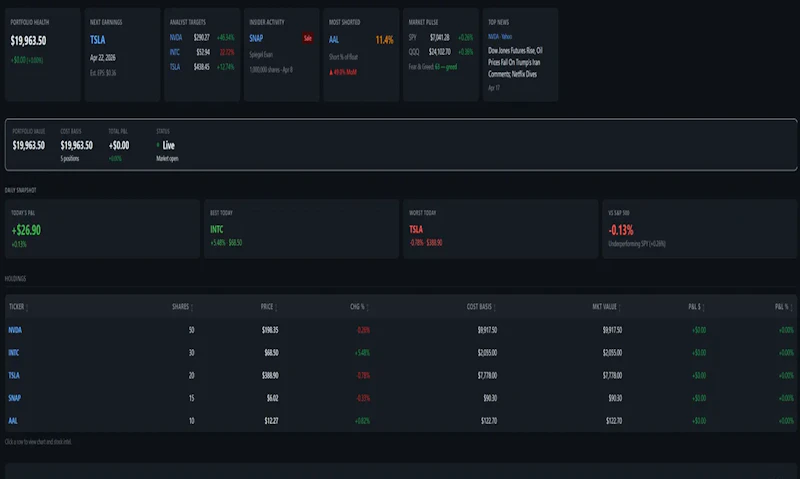800x479 pixels.
Task: Open TSLA in the Next Earnings card
Action: (x=97, y=40)
